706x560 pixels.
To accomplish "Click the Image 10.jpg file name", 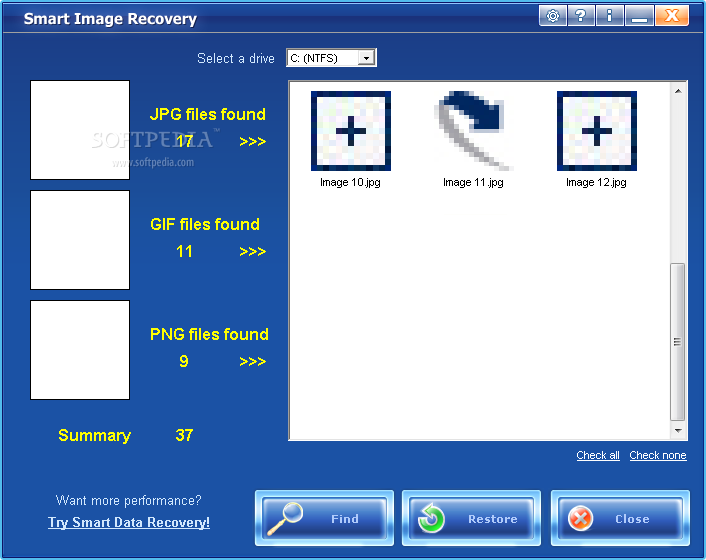I will coord(350,182).
